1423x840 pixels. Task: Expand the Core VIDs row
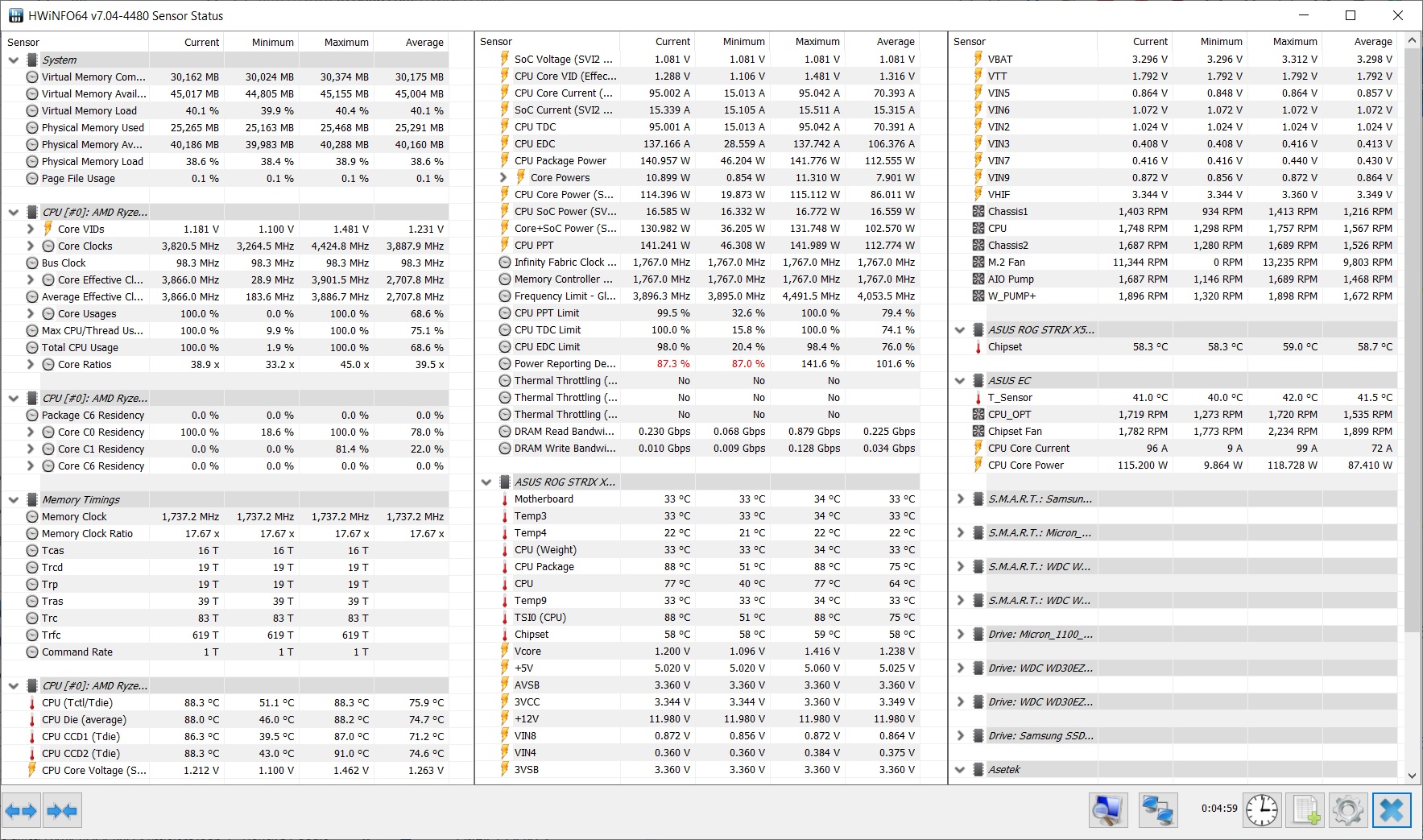[x=31, y=230]
